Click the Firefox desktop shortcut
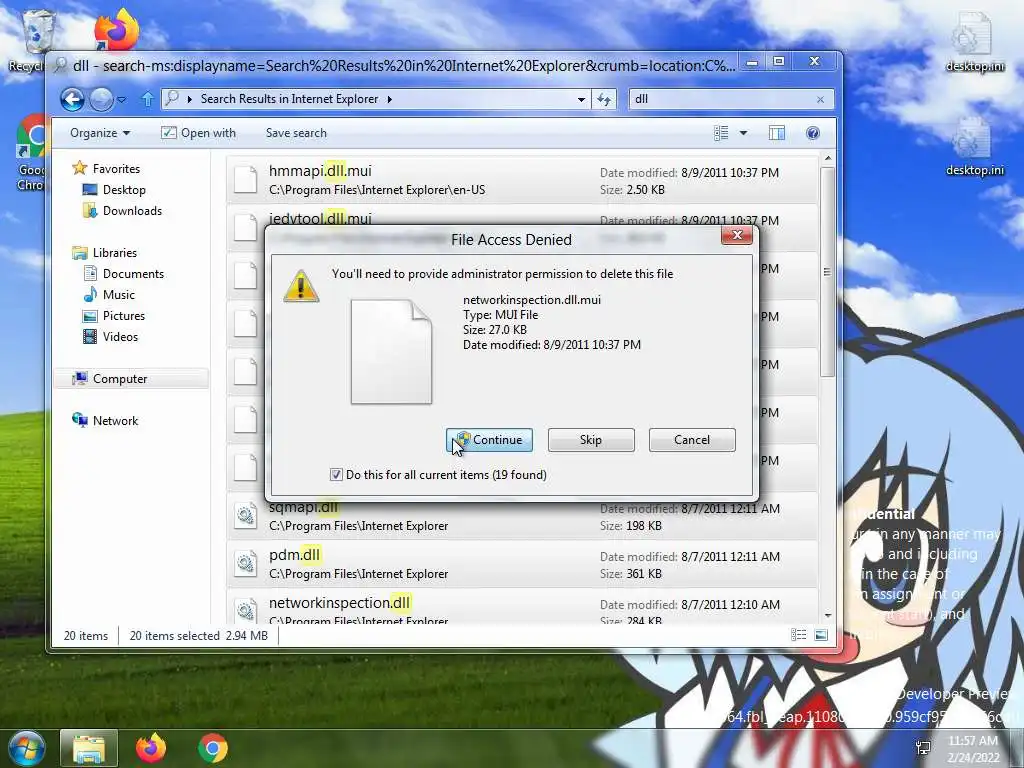This screenshot has width=1024, height=768. tap(116, 29)
